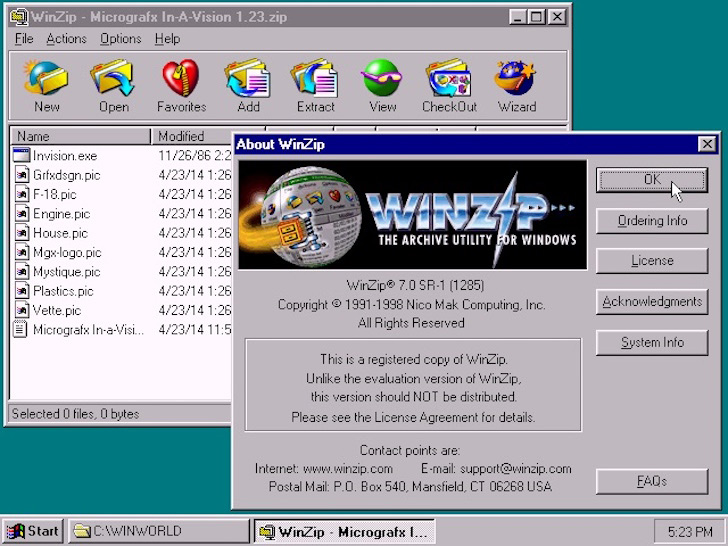The height and width of the screenshot is (546, 728).
Task: Launch the CheckOut toolbar icon
Action: pos(449,86)
